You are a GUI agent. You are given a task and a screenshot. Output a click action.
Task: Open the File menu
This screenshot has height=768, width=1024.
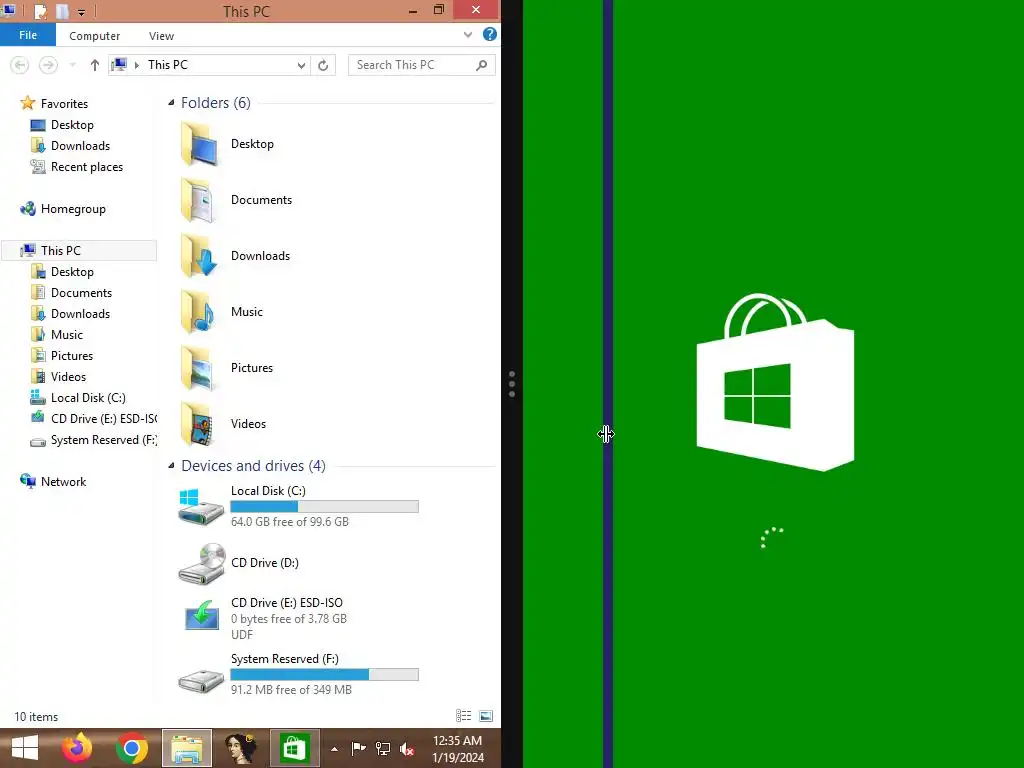pos(28,35)
